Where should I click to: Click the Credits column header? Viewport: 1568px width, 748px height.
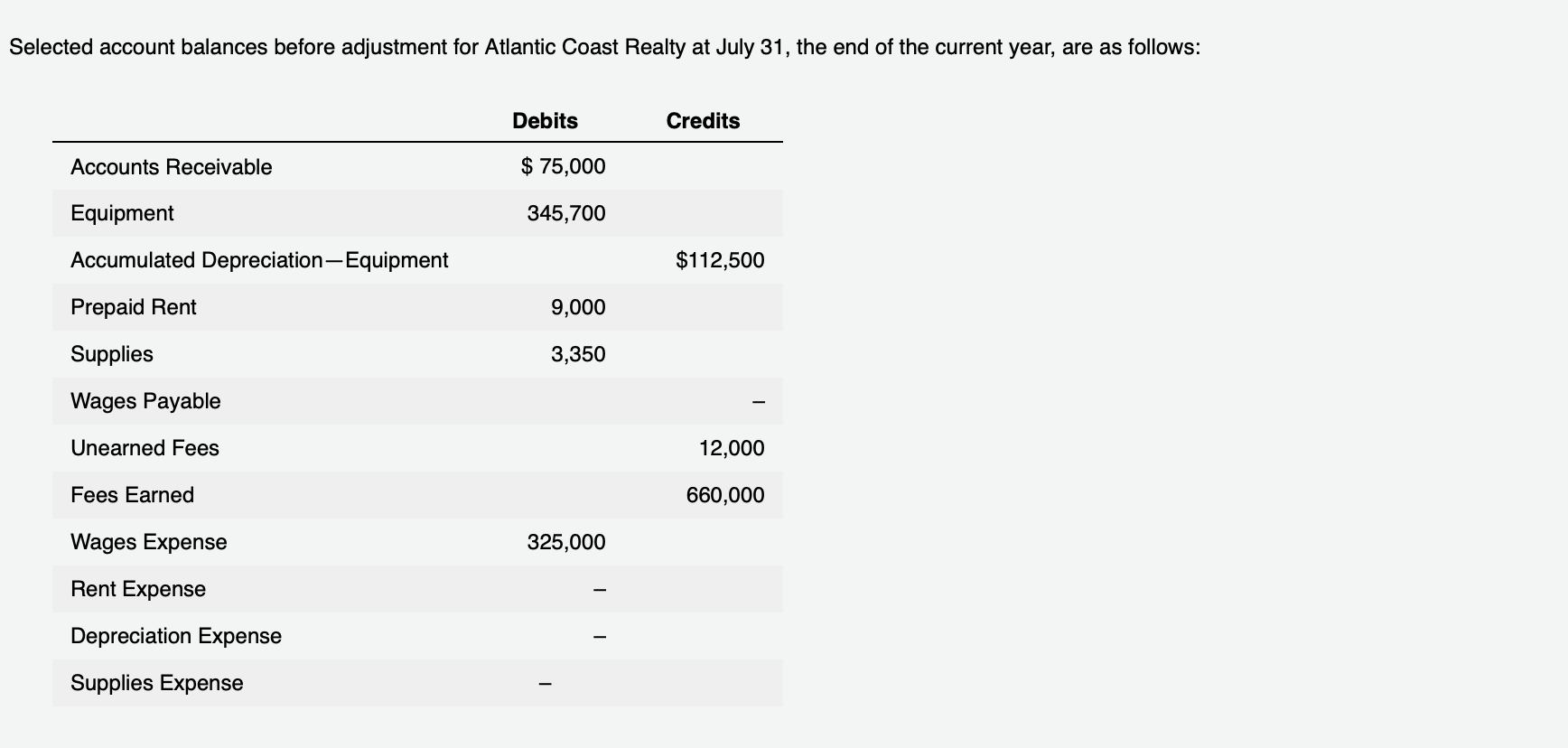pos(703,121)
